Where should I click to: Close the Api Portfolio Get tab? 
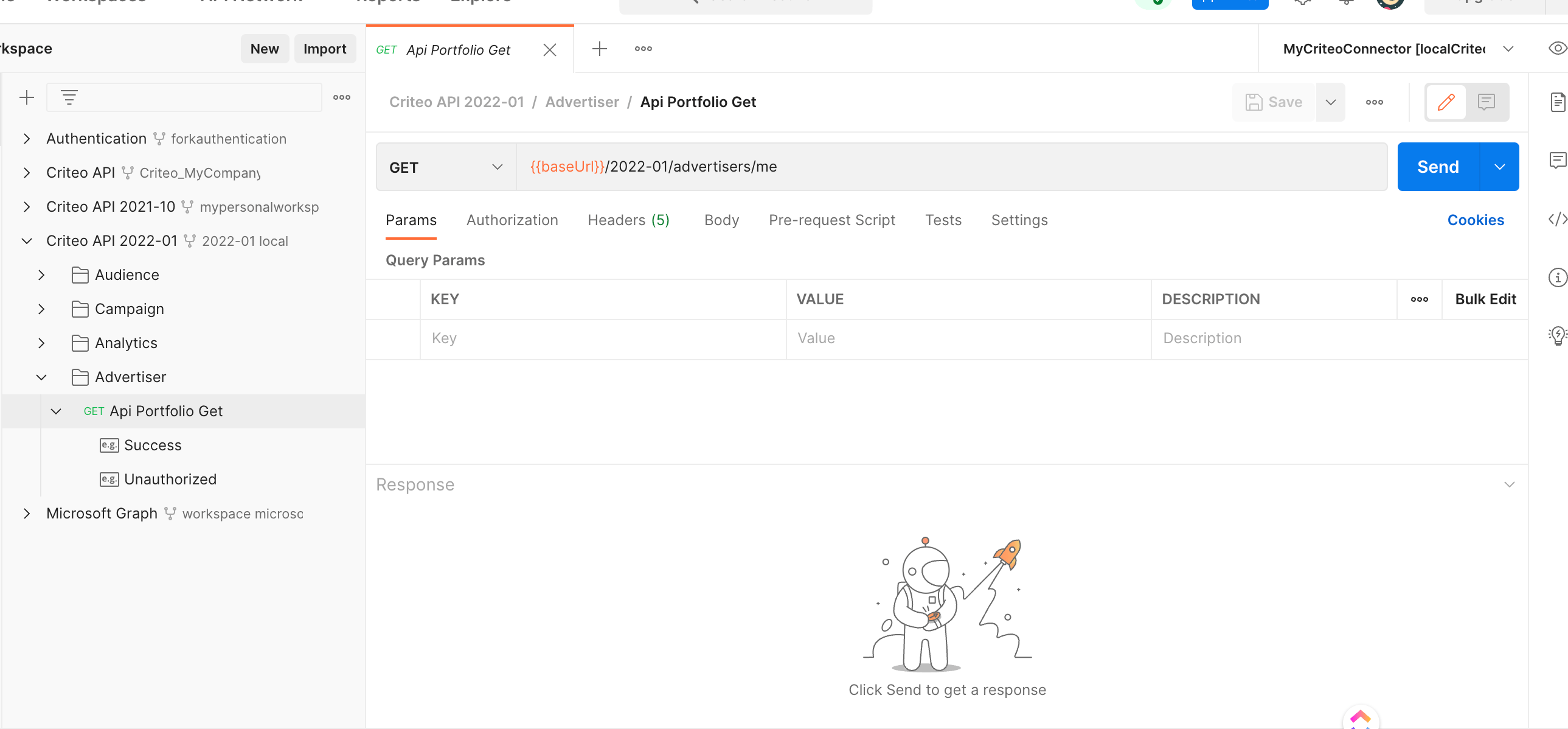coord(550,49)
